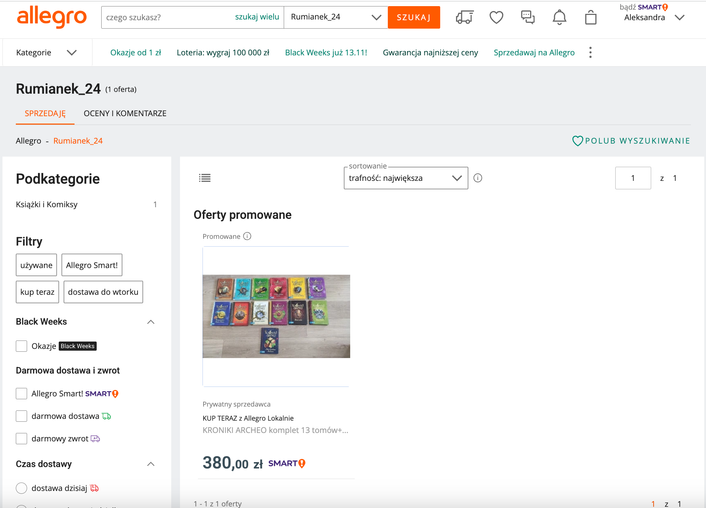Viewport: 706px width, 508px height.
Task: Open shopping cart bag icon
Action: (591, 17)
